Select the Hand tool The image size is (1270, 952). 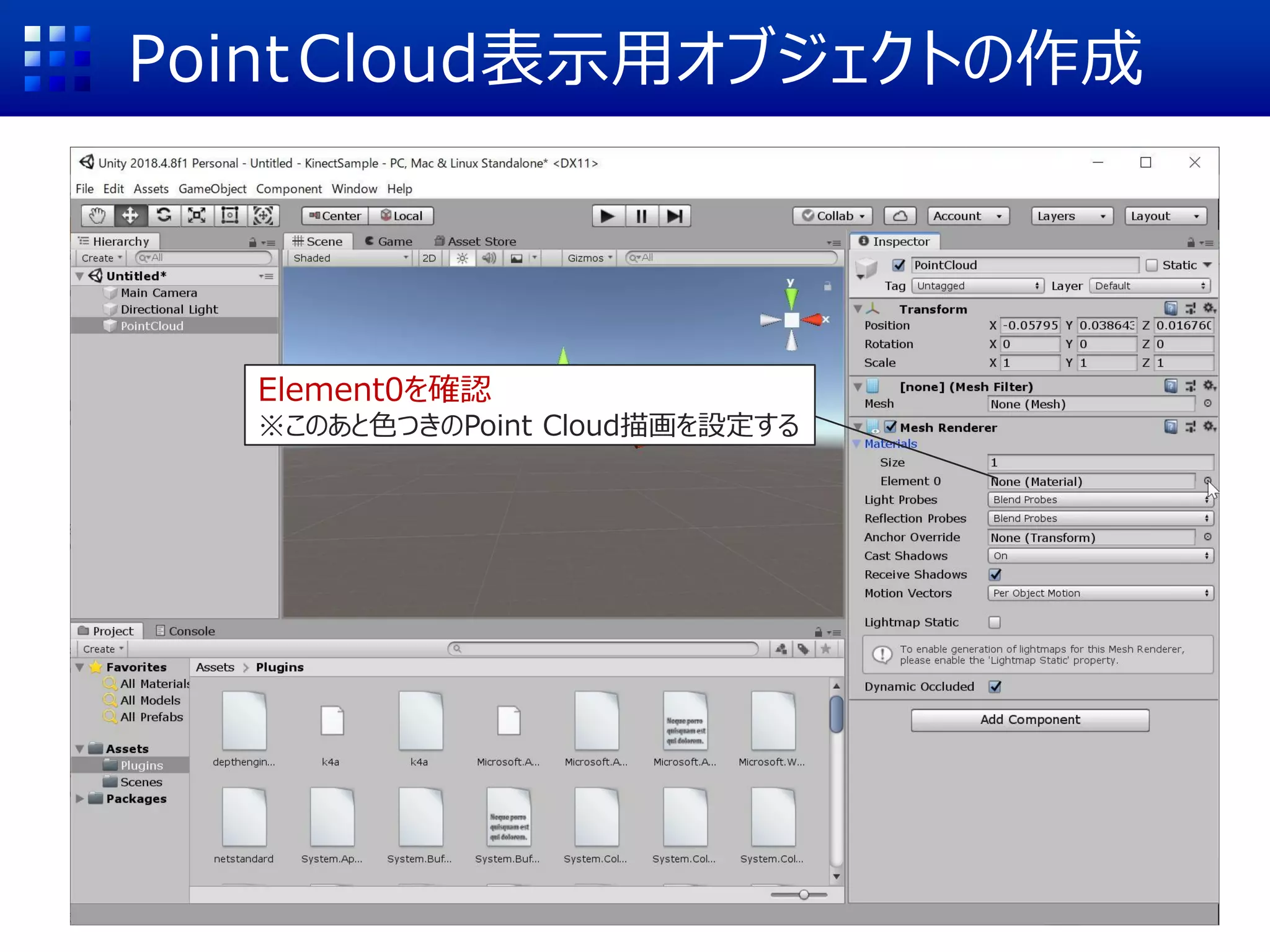pyautogui.click(x=97, y=216)
